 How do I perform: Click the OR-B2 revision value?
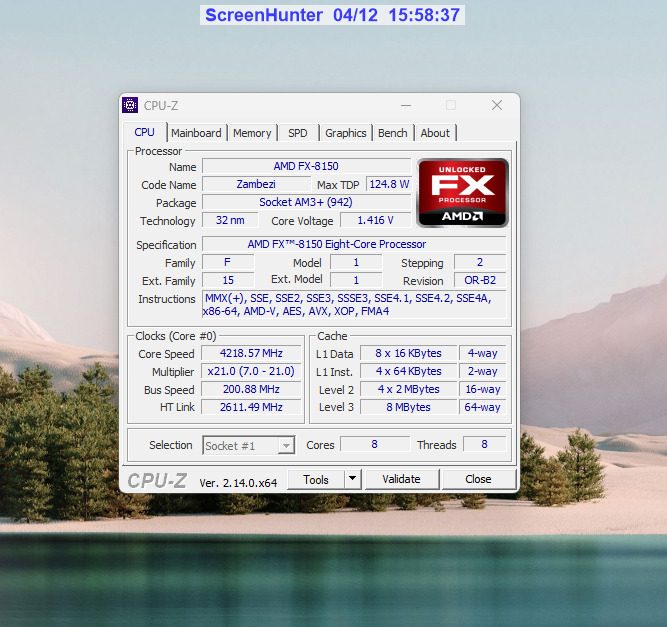tap(480, 280)
